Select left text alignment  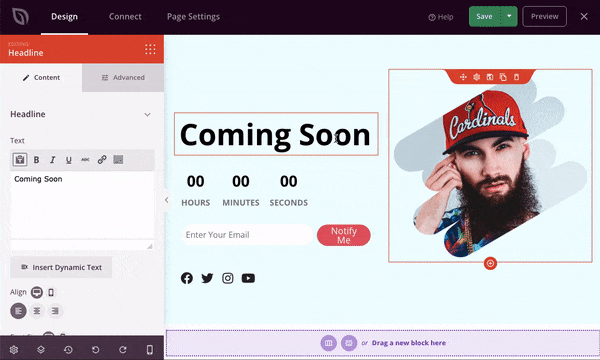click(18, 311)
